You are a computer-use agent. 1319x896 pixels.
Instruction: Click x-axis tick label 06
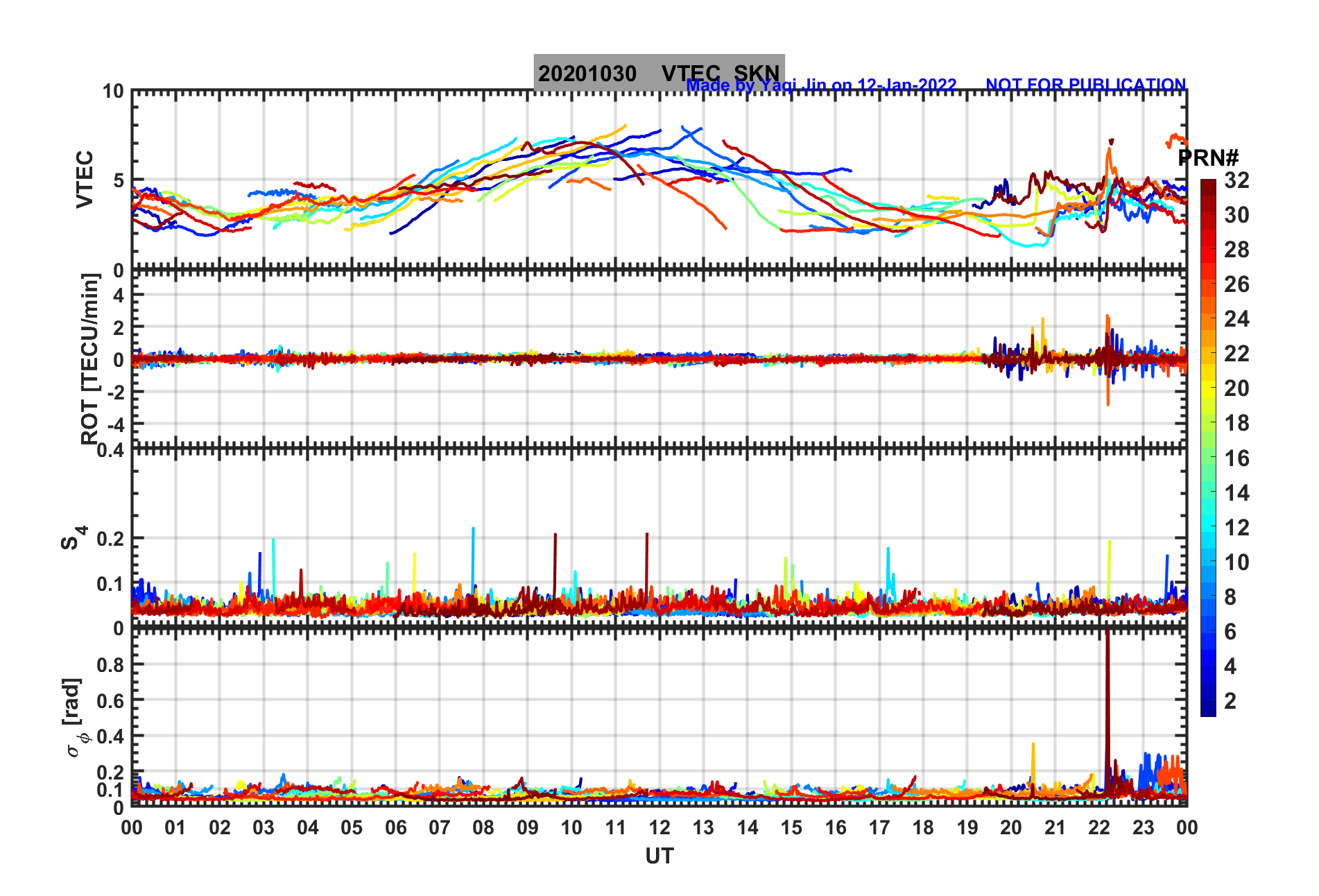395,827
